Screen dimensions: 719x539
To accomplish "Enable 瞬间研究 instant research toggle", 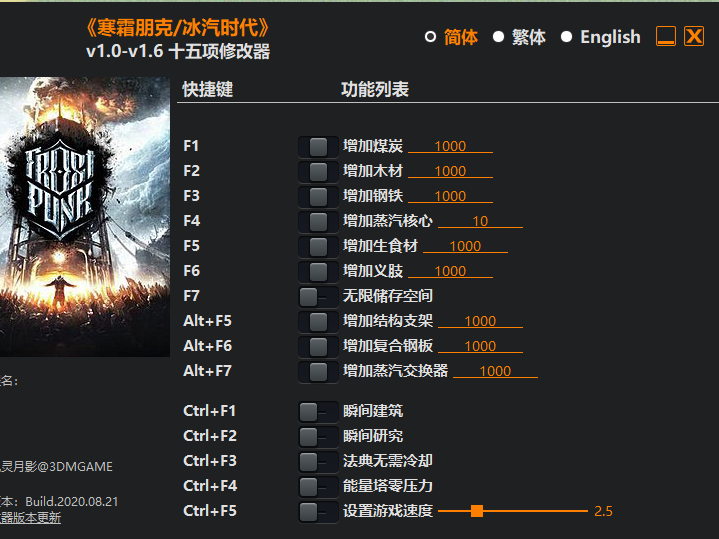I will click(x=318, y=437).
